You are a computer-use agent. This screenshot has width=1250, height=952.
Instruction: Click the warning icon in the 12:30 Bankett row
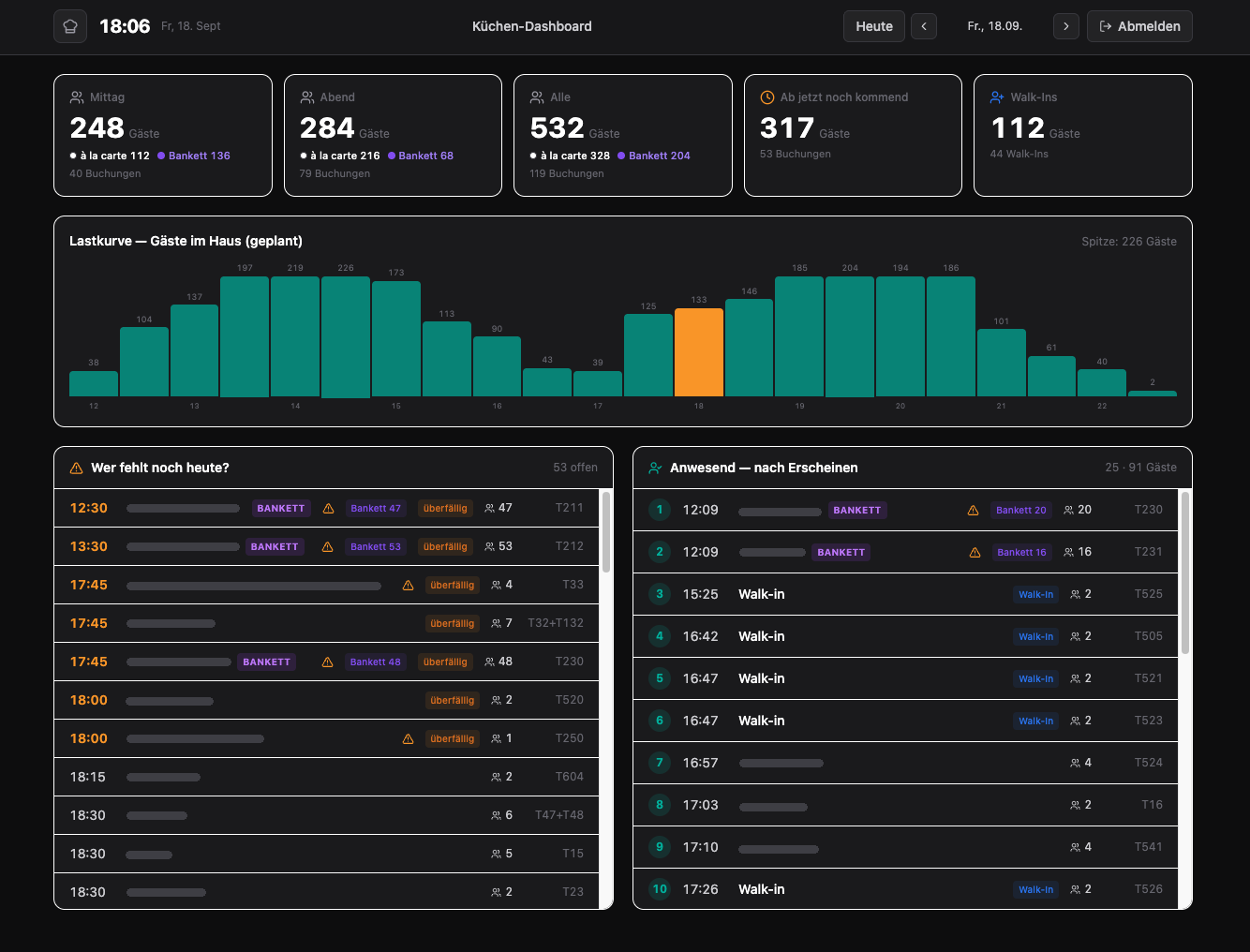tap(329, 508)
